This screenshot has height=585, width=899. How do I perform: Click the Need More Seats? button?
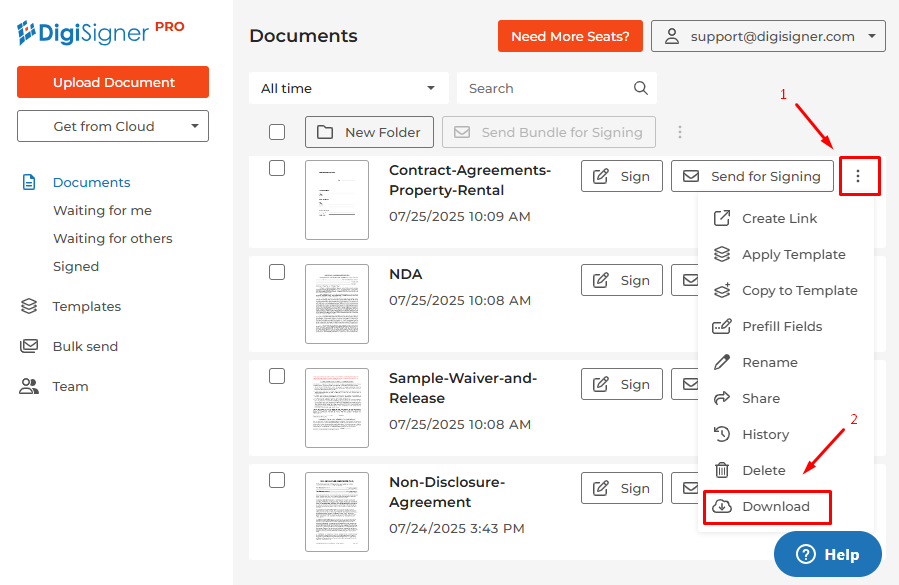tap(570, 36)
